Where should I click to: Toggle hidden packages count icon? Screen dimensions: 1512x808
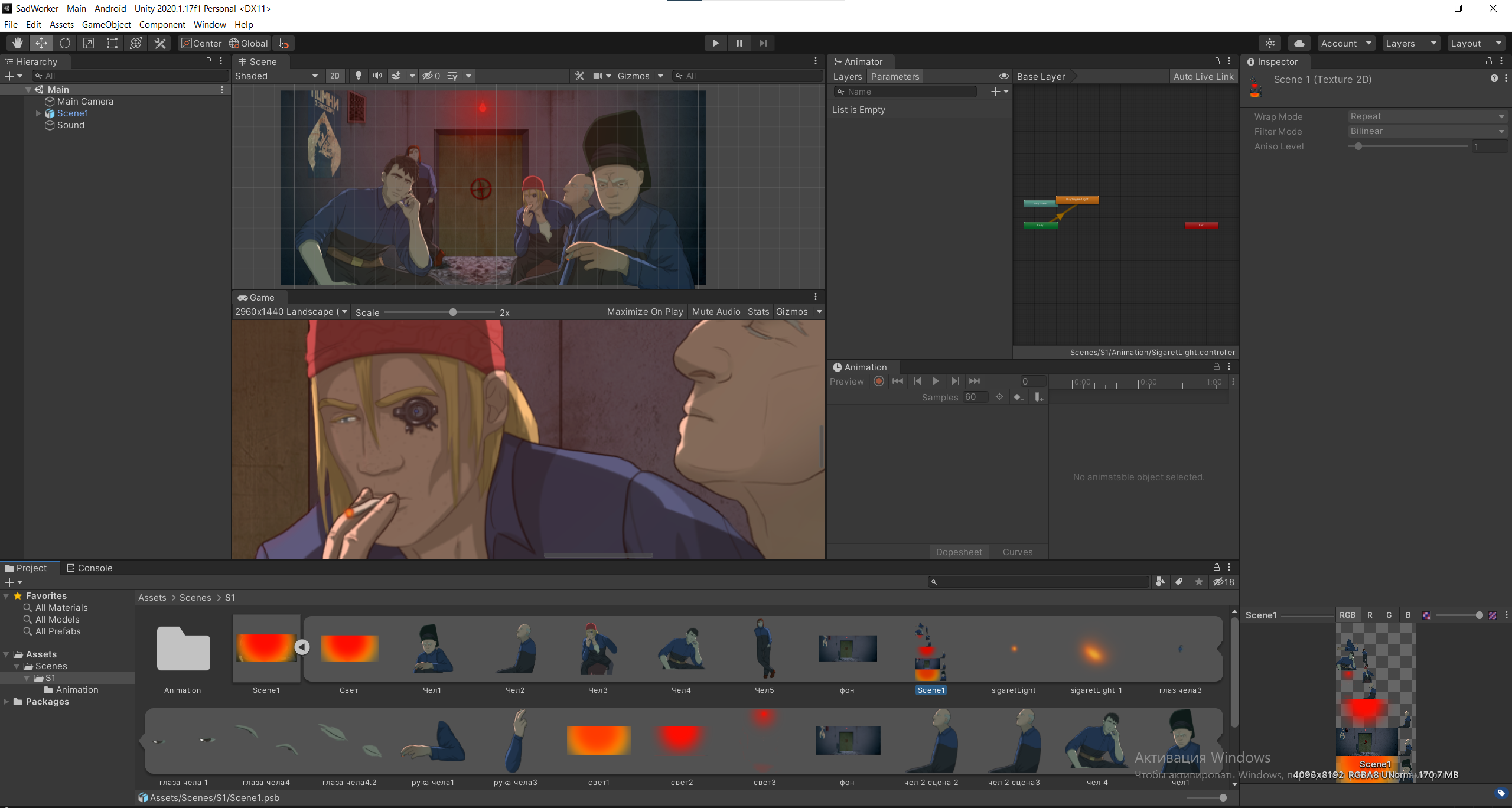point(1224,582)
